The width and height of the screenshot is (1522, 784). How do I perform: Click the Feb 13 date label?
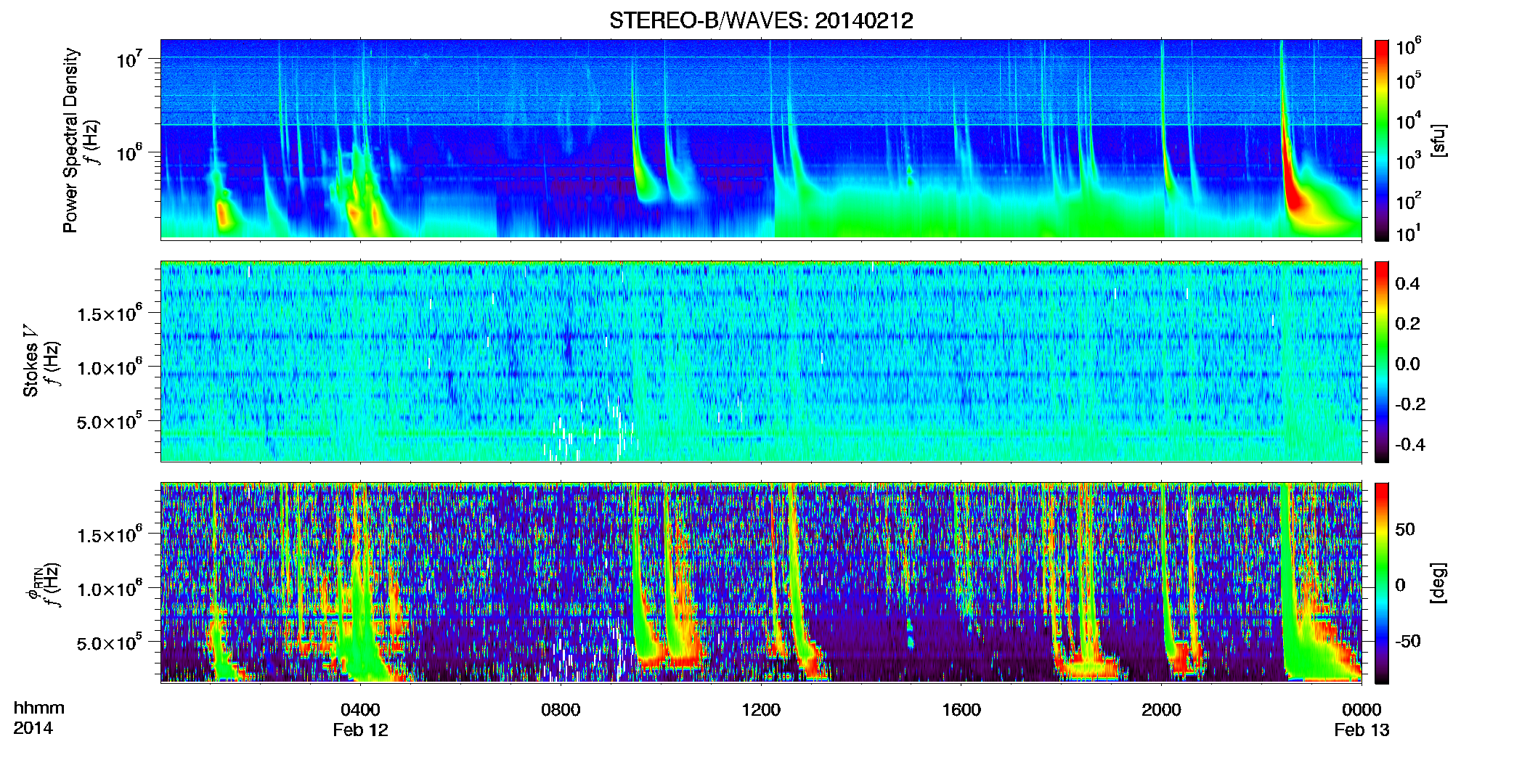coord(1362,730)
